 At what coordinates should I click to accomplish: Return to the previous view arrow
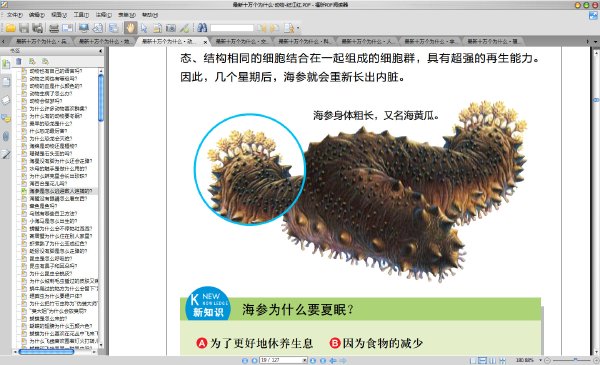pyautogui.click(x=333, y=360)
